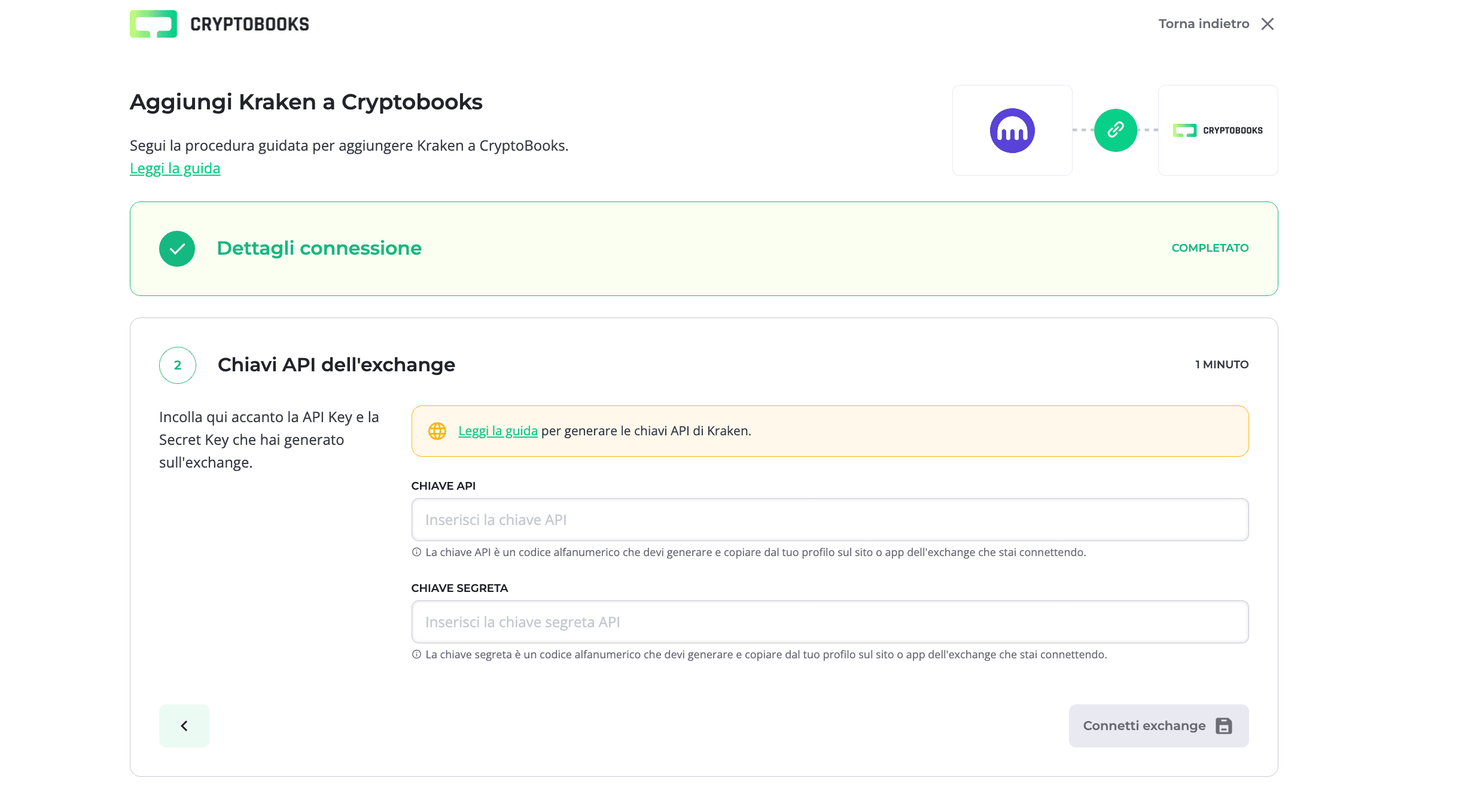Click the back arrow at the bottom left
1468x812 pixels.
(x=184, y=725)
